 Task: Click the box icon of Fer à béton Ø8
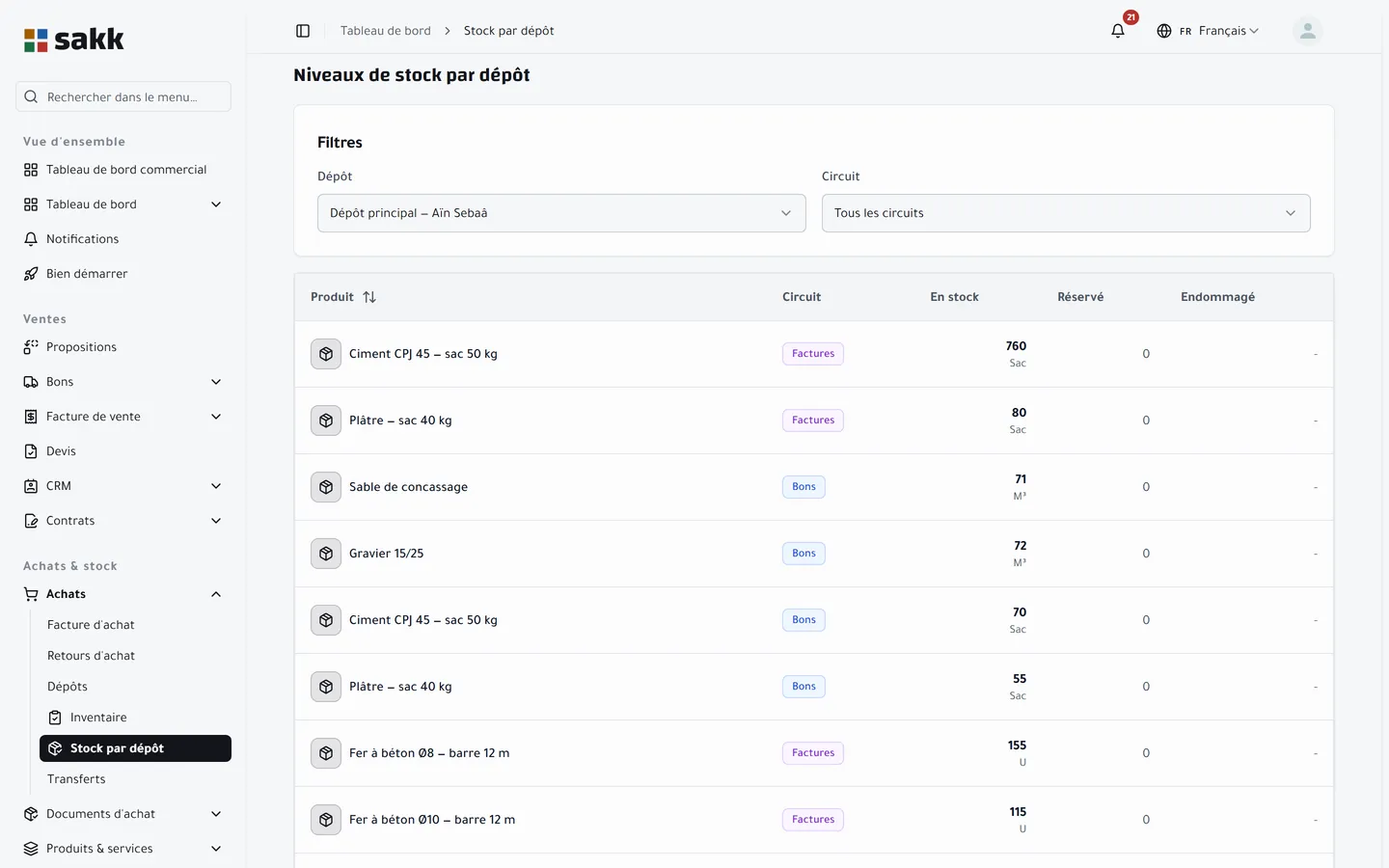[x=326, y=753]
